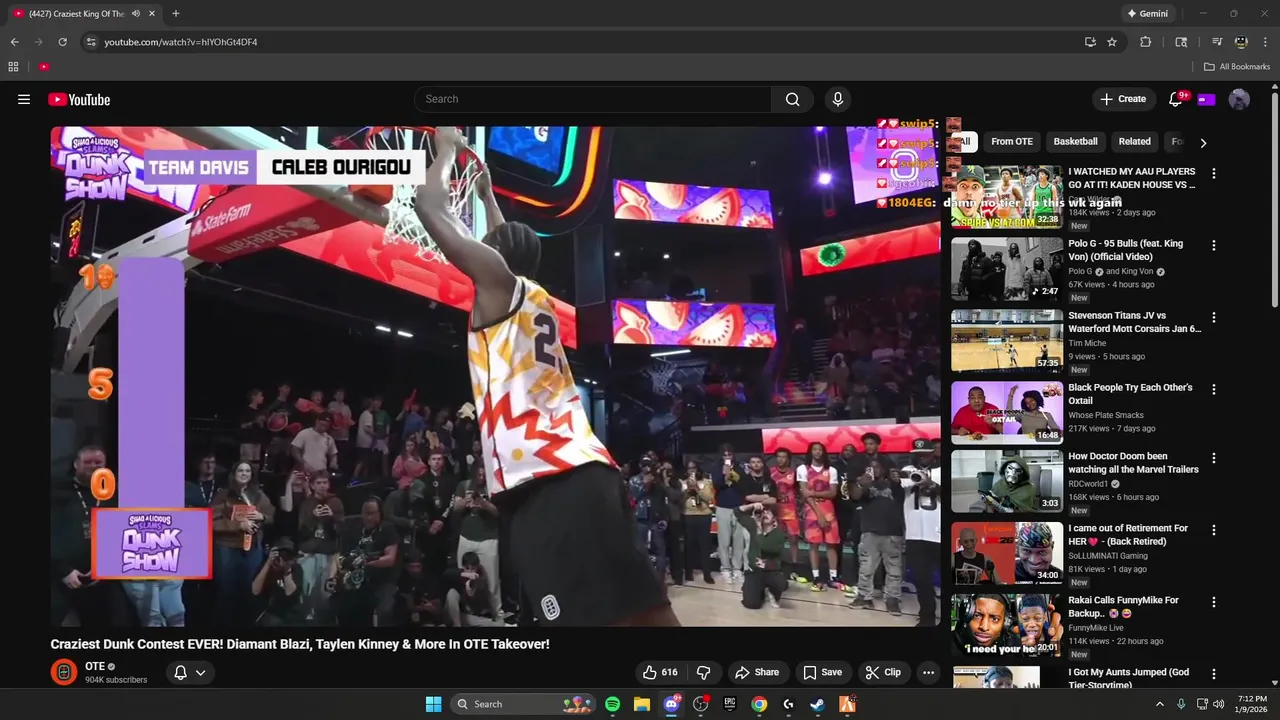Reload the page in browser toolbar
1280x720 pixels.
(62, 42)
